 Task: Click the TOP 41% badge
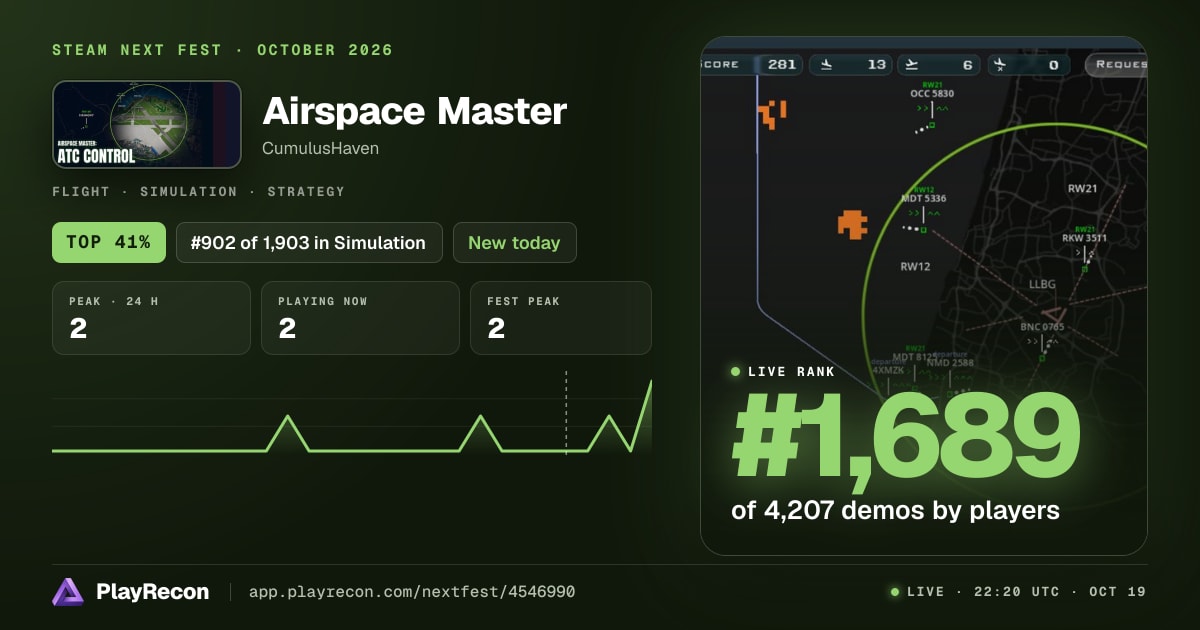click(x=109, y=242)
